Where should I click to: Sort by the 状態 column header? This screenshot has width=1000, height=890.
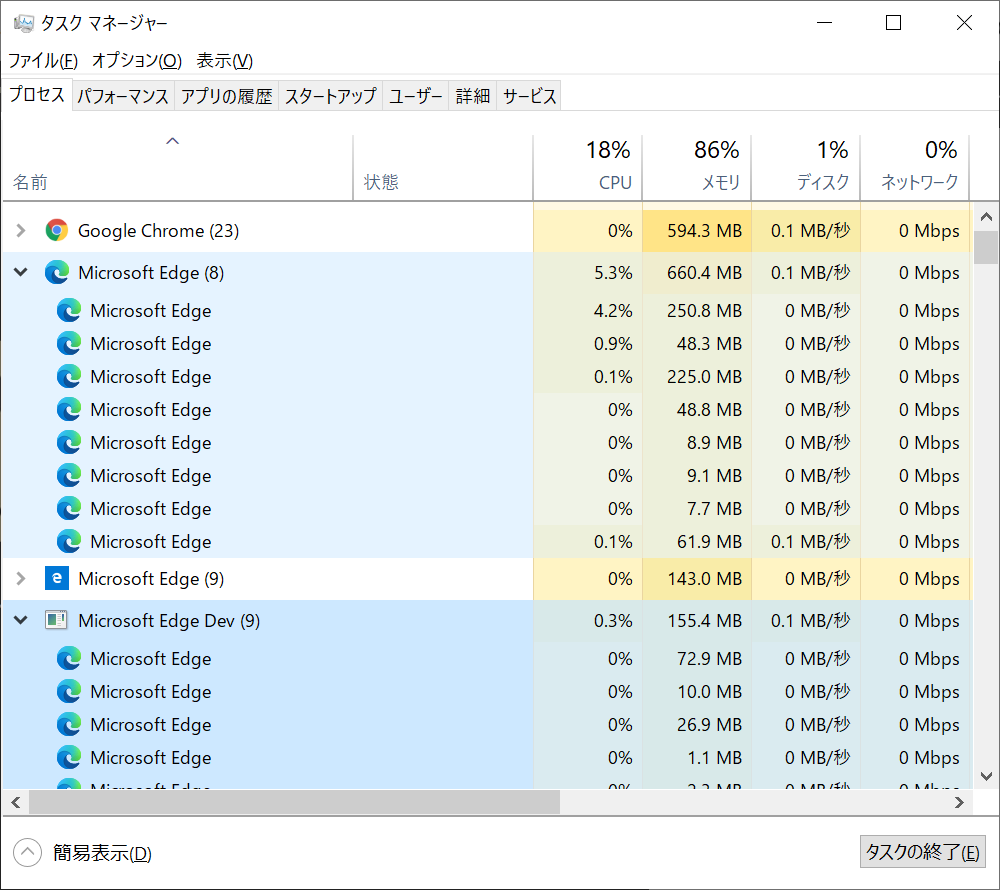point(443,168)
